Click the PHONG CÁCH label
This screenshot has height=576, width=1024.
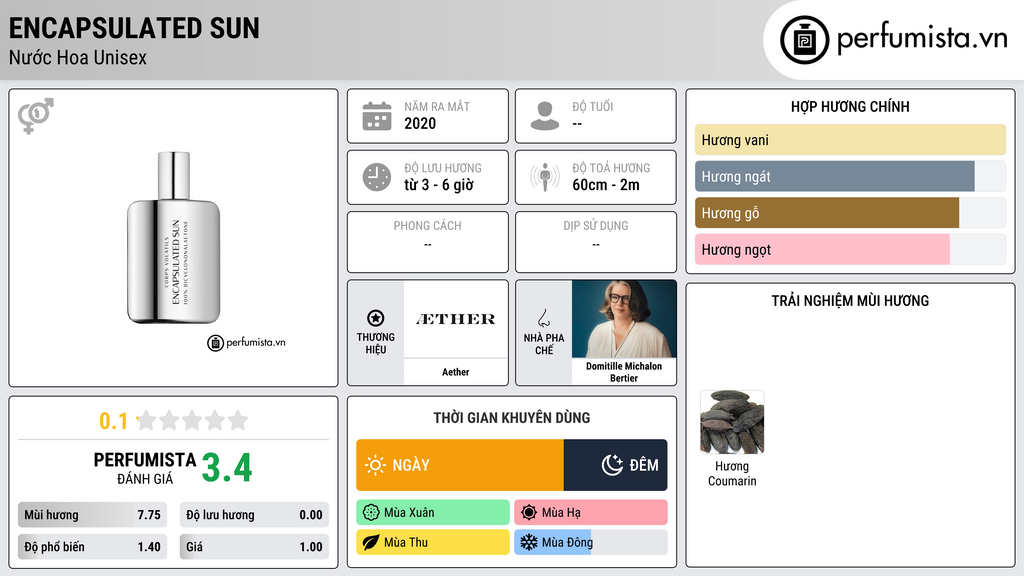pos(428,226)
